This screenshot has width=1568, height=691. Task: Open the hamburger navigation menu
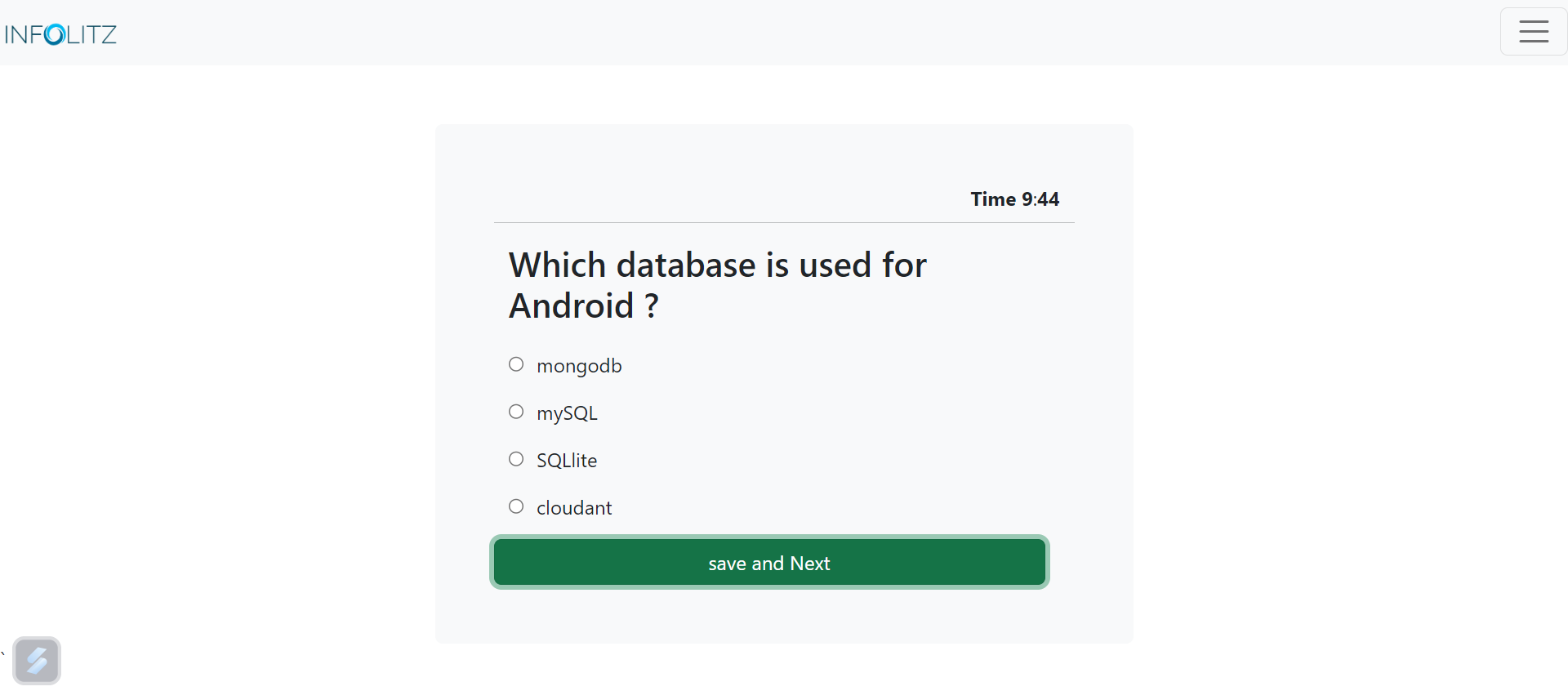coord(1533,32)
